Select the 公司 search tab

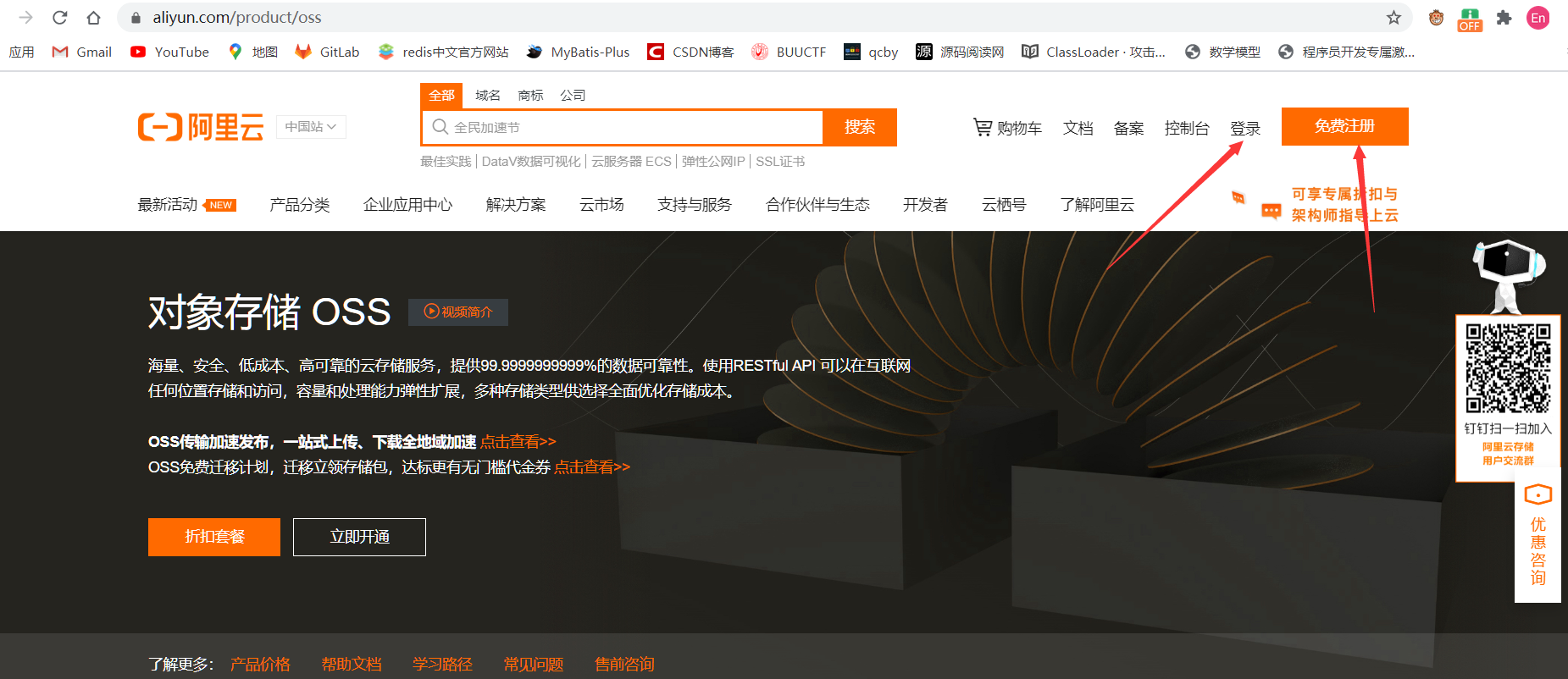click(573, 96)
